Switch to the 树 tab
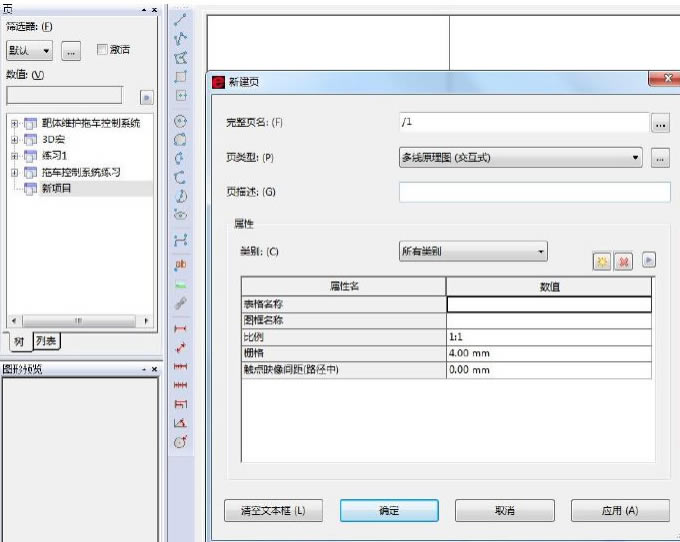680x542 pixels. coord(18,341)
